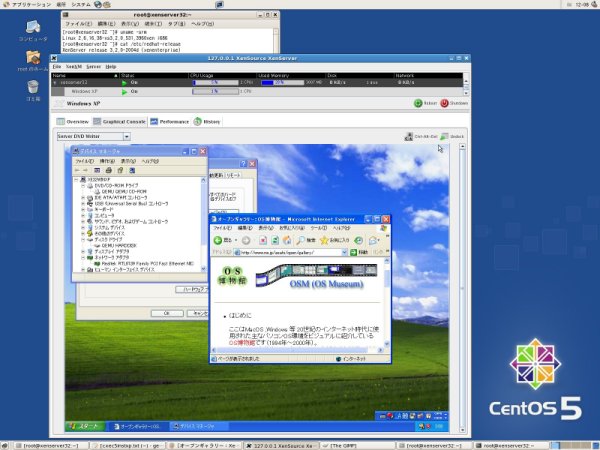Click the Device Manager taskbar button in XP
Screen dimensions: 600x450
tap(199, 426)
